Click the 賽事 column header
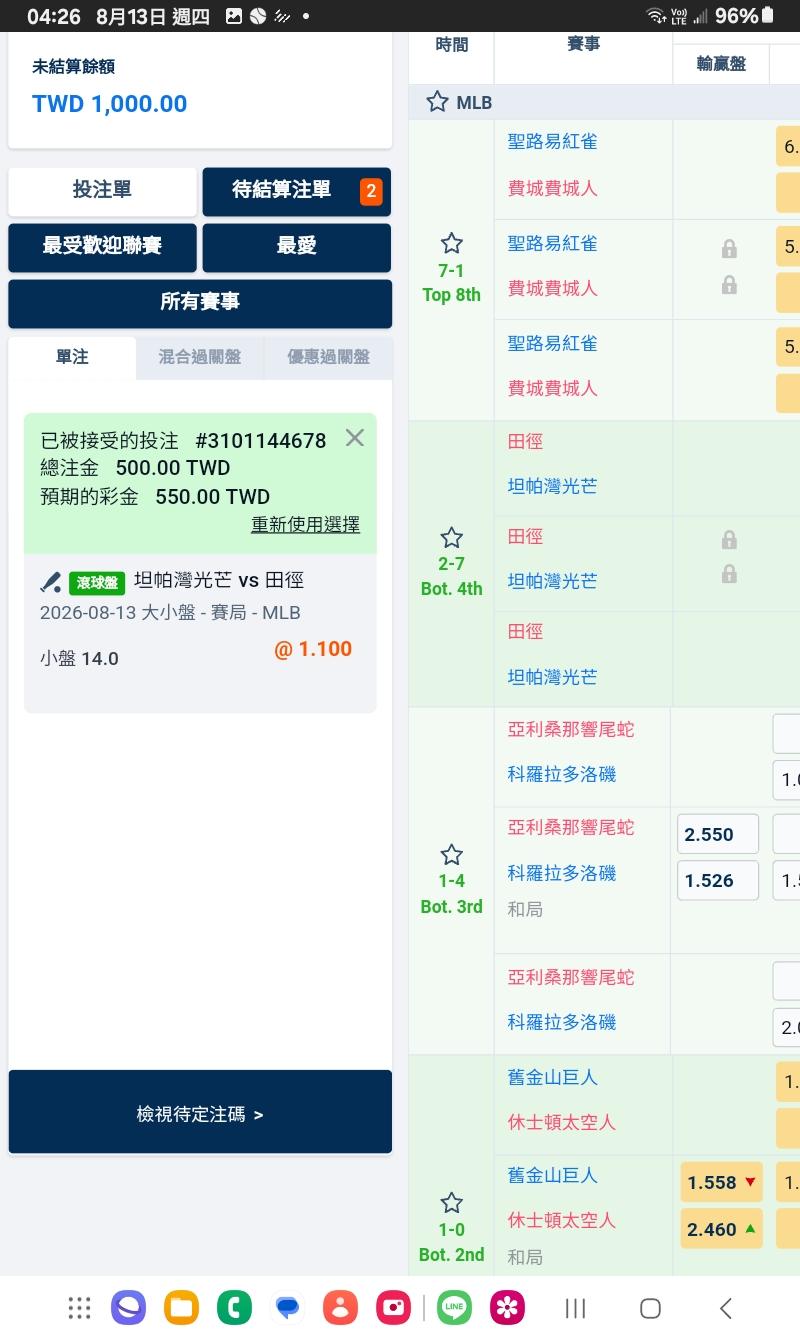Viewport: 800px width, 1340px height. click(x=583, y=45)
